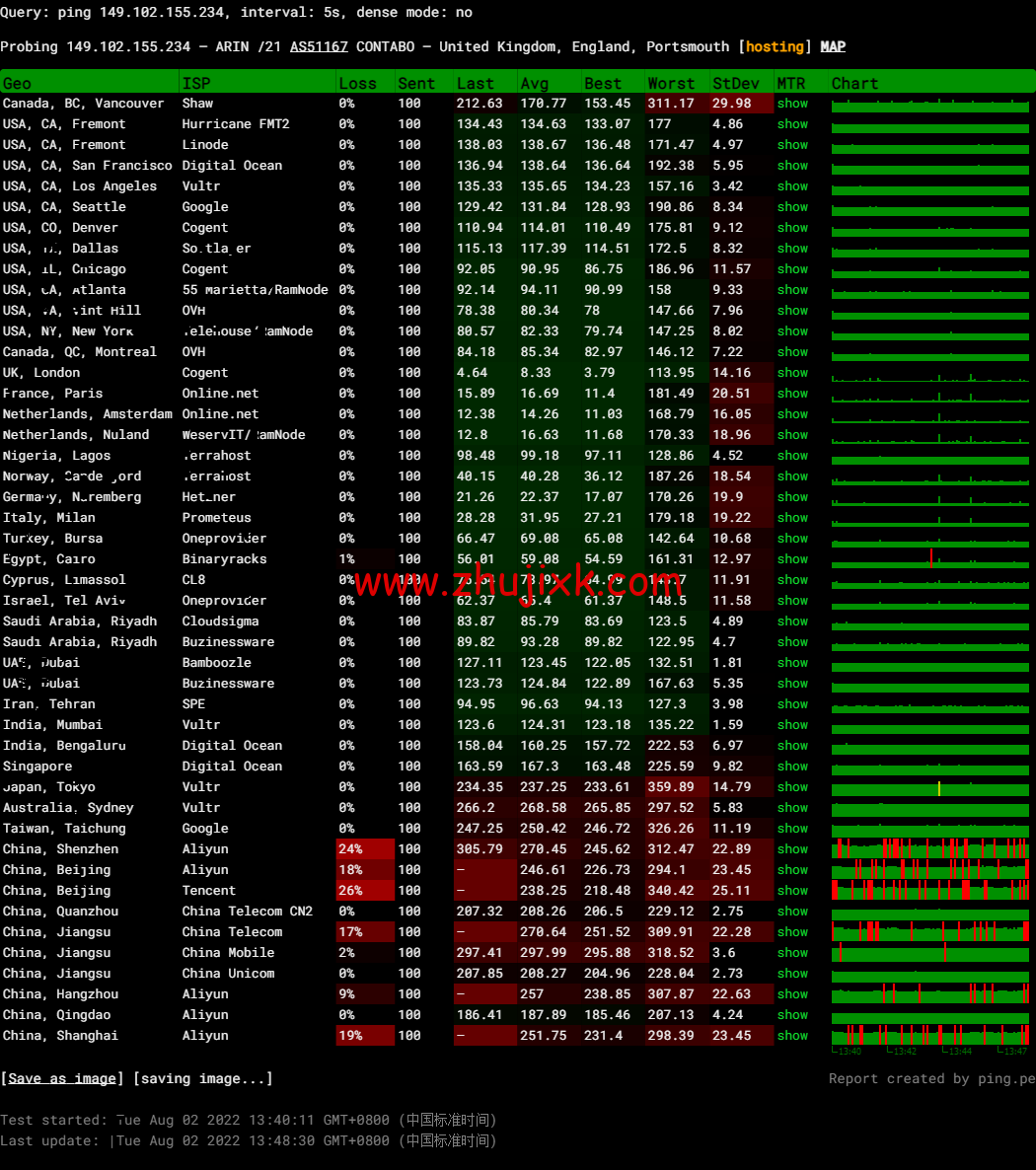1036x1170 pixels.
Task: Click the Geo column header
Action: pyautogui.click(x=17, y=84)
